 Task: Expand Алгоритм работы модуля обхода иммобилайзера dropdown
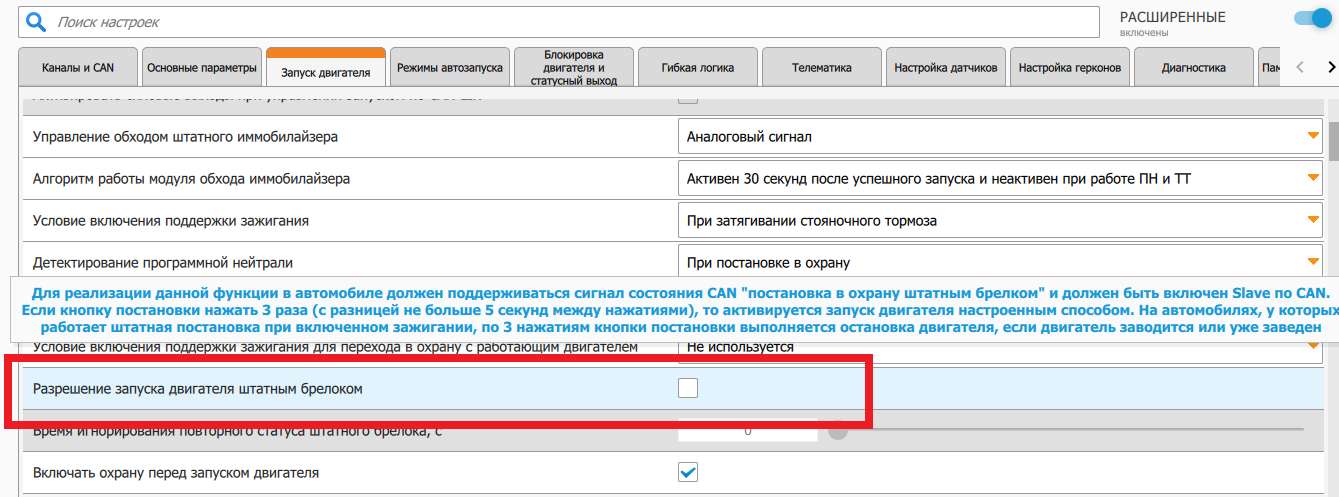point(1000,179)
